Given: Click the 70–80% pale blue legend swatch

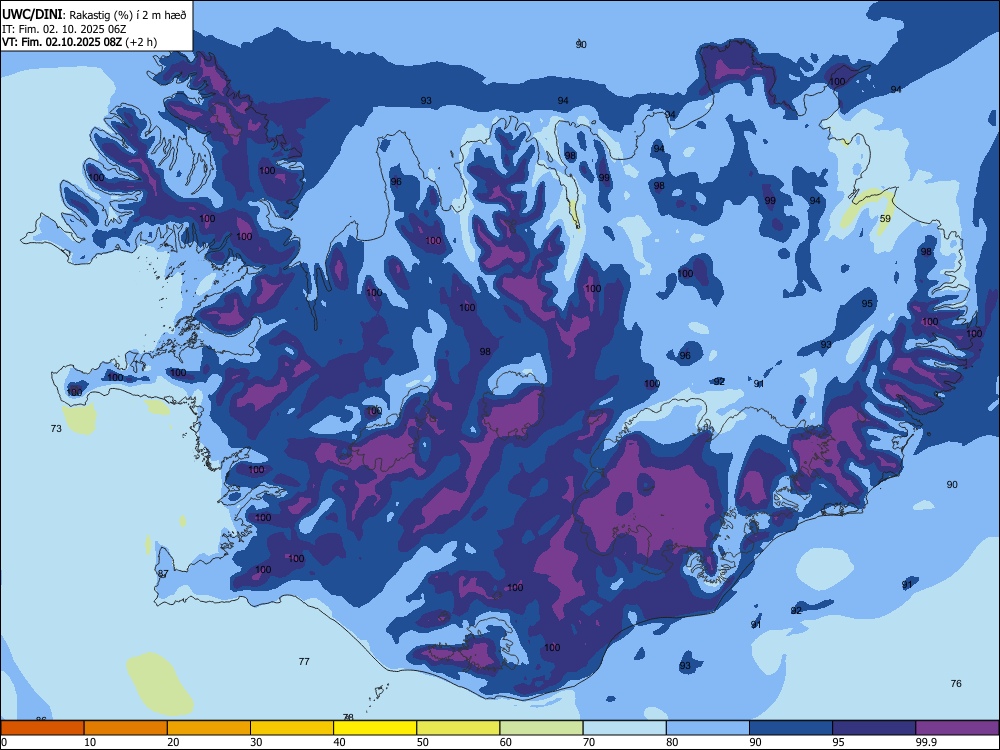Looking at the screenshot, I should 624,728.
